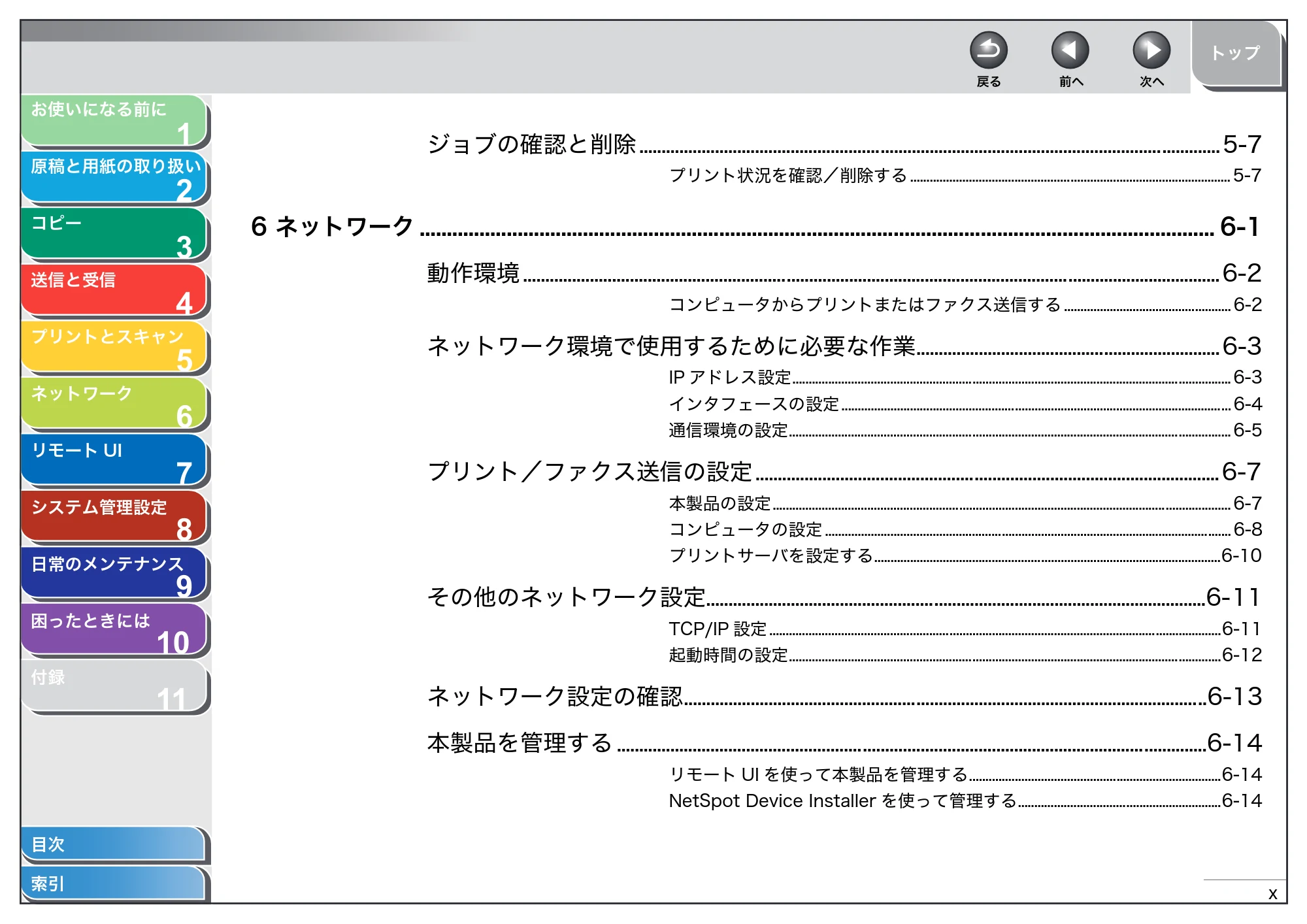Click the 索引 button
The image size is (1307, 924).
point(113,883)
